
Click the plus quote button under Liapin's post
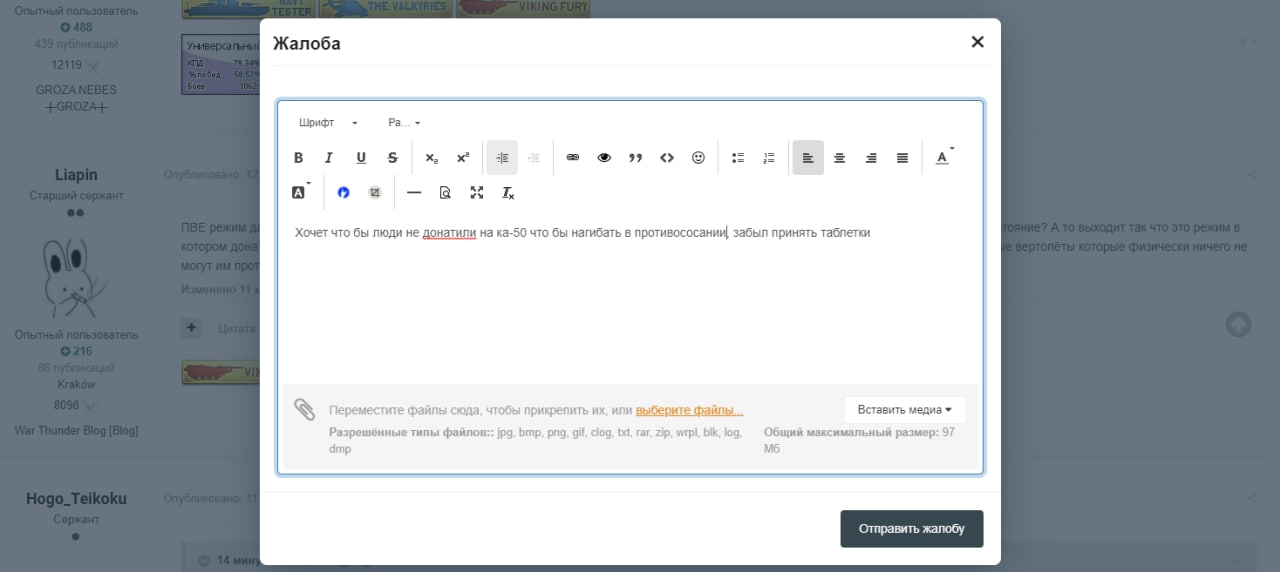coord(192,327)
